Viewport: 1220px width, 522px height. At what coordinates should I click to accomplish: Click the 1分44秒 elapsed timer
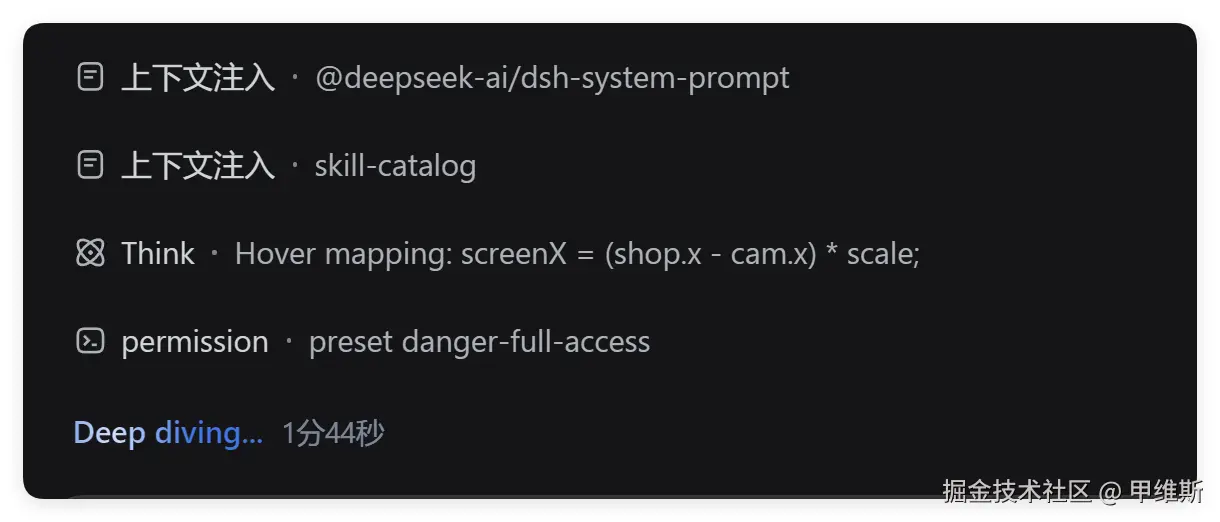point(333,434)
